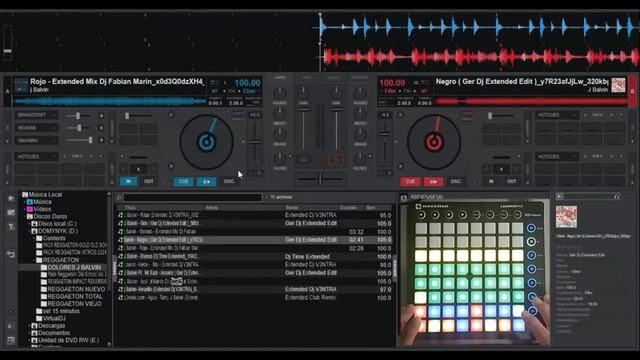This screenshot has width=640, height=360.
Task: Click the right deck red waveform overview
Action: (x=531, y=100)
